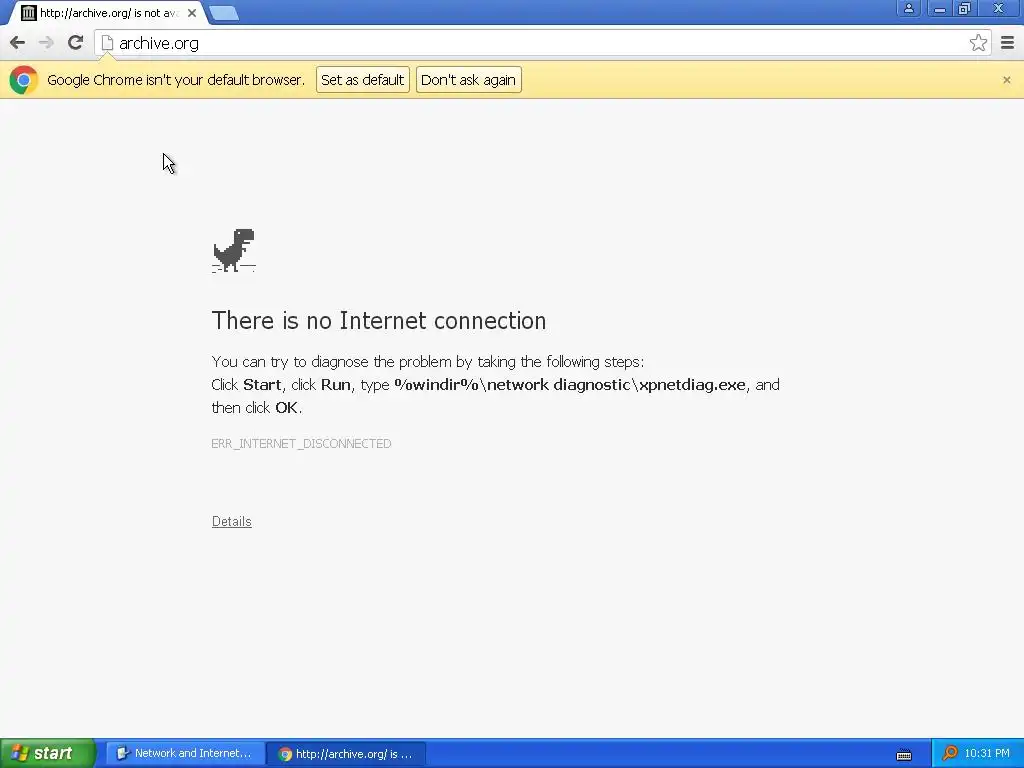Screen dimensions: 1024x768
Task: Click the archive.org favicon in the tab
Action: [x=28, y=13]
